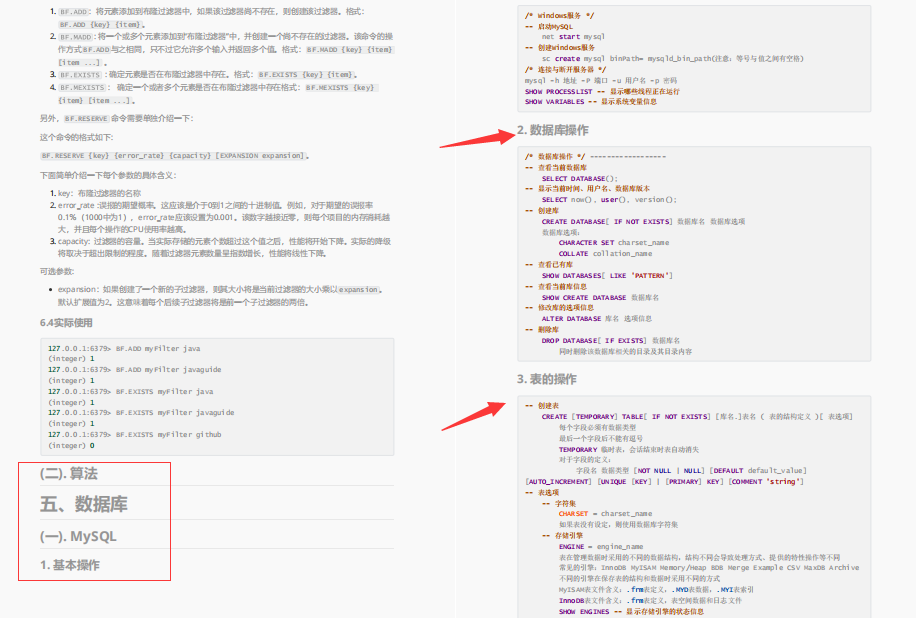The image size is (916, 618).
Task: Click the BF.MEXISTS command in list item 4
Action: (82, 88)
